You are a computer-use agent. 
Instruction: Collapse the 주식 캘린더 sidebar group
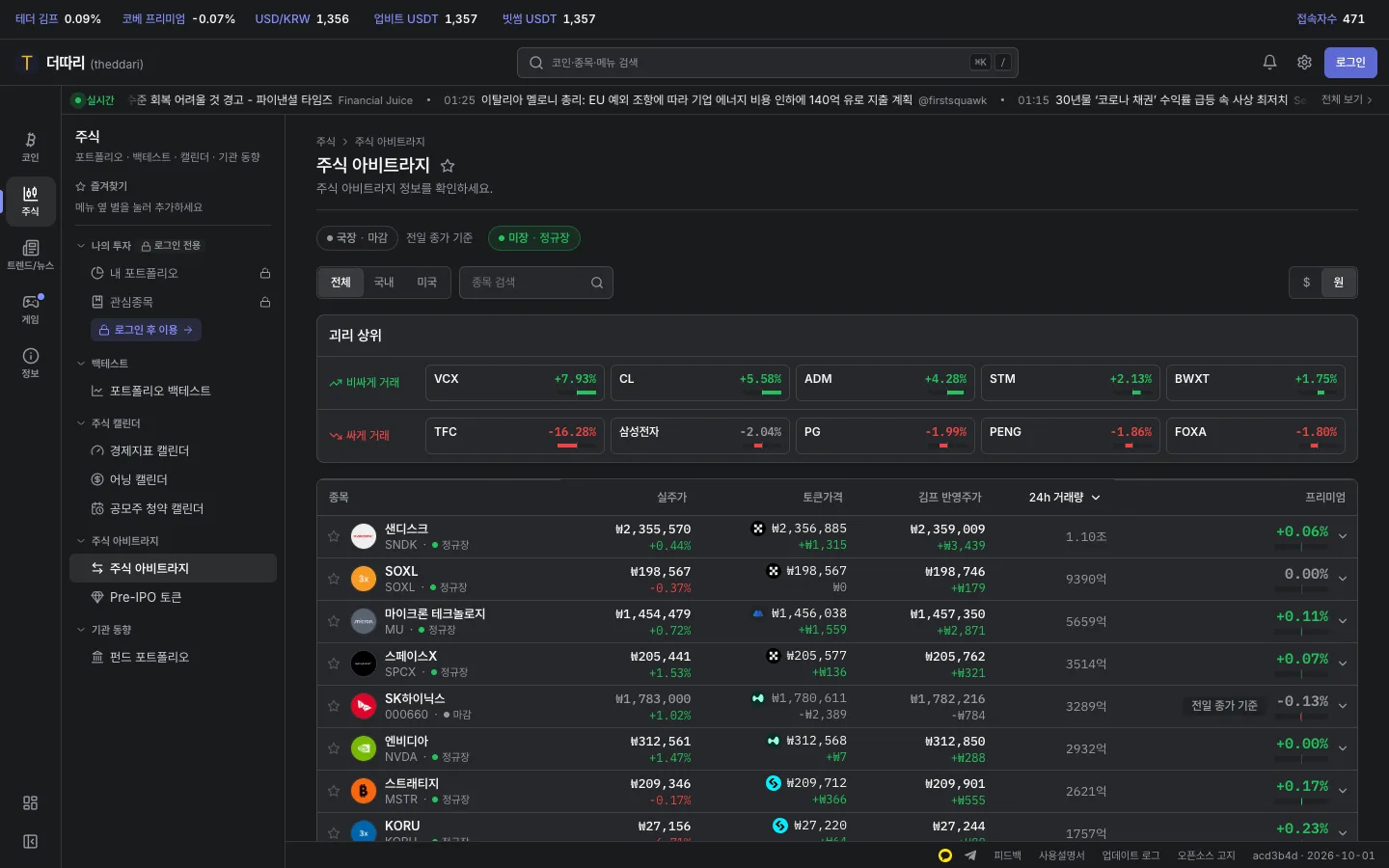pyautogui.click(x=81, y=423)
